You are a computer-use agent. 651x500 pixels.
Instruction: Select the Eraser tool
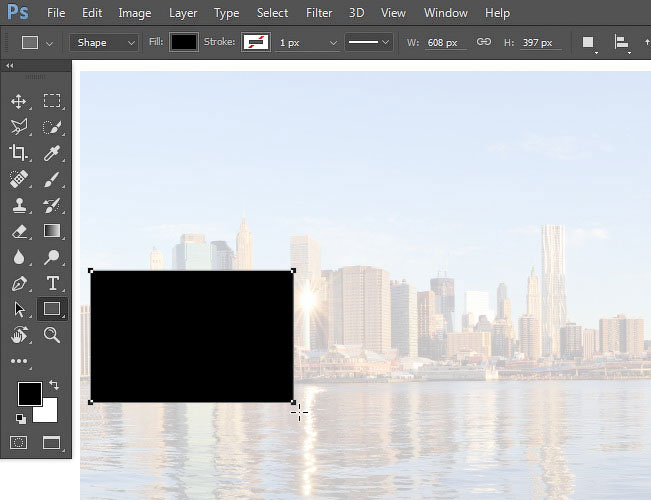coord(19,231)
